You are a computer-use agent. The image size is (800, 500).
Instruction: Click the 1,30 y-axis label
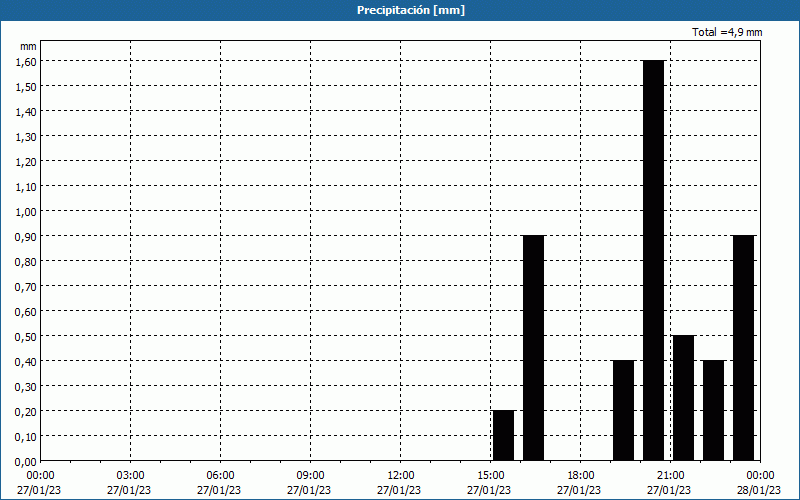tap(26, 136)
